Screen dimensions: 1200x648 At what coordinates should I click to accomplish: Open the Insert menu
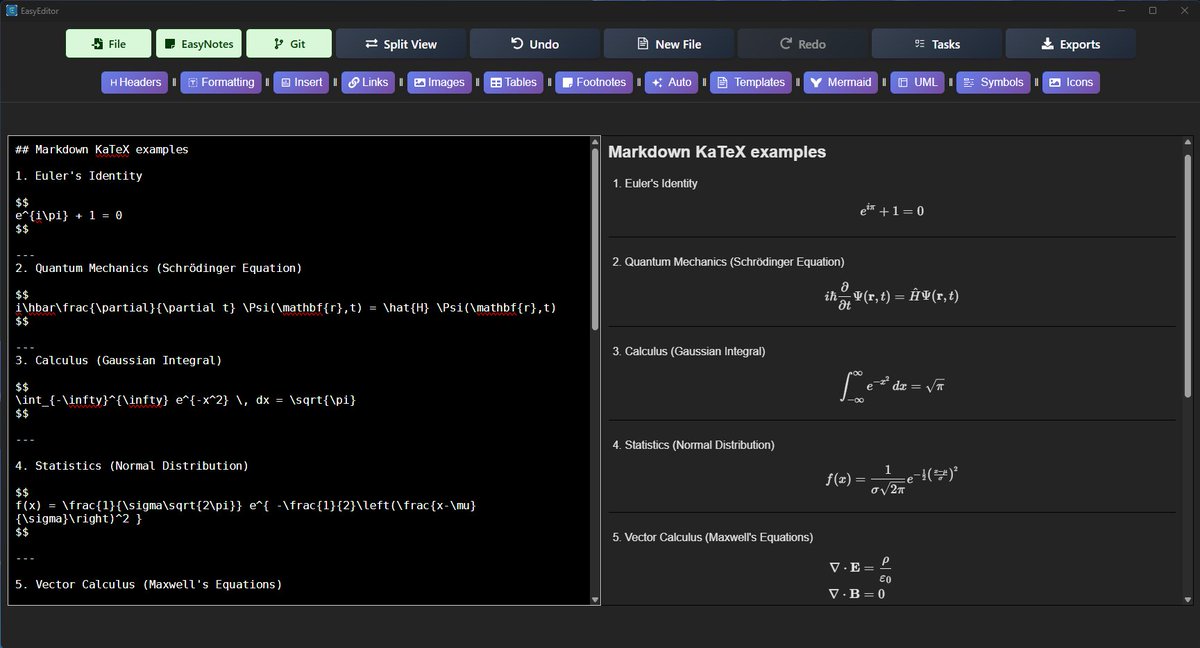tap(301, 82)
